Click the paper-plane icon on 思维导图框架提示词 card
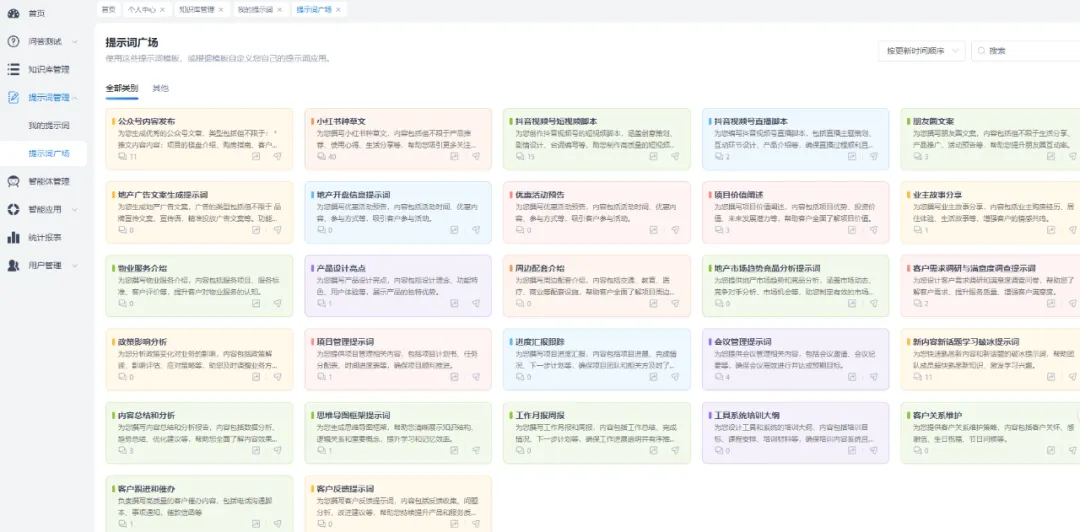The height and width of the screenshot is (532, 1080). pyautogui.click(x=476, y=451)
